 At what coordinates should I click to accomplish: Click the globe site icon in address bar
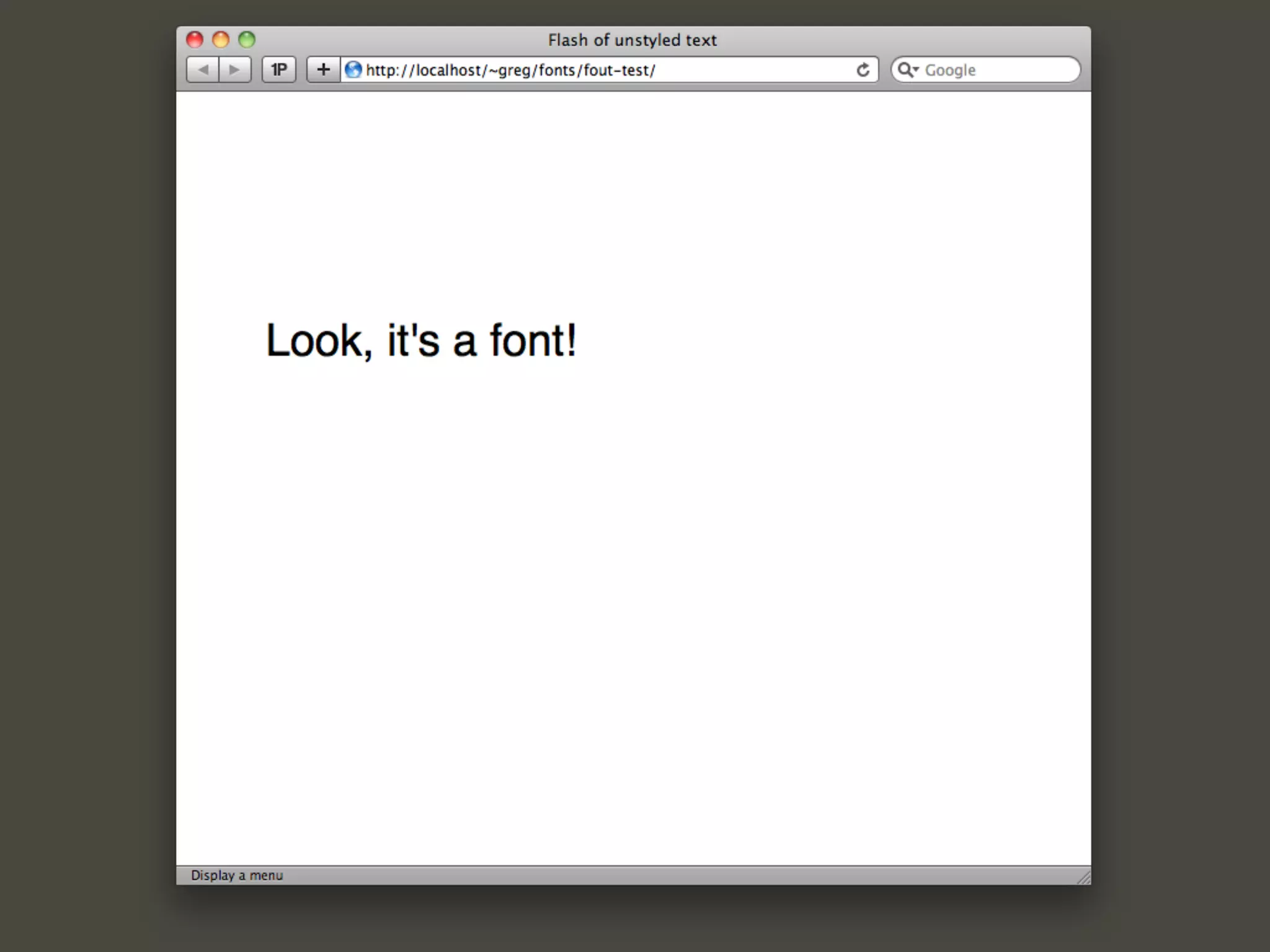tap(353, 69)
